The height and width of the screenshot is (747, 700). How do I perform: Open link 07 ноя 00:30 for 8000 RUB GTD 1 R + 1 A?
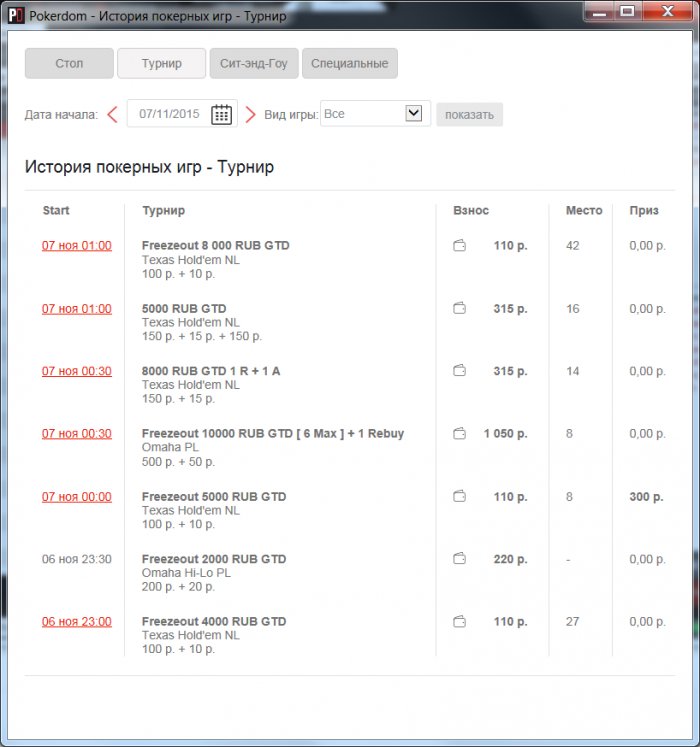click(77, 371)
